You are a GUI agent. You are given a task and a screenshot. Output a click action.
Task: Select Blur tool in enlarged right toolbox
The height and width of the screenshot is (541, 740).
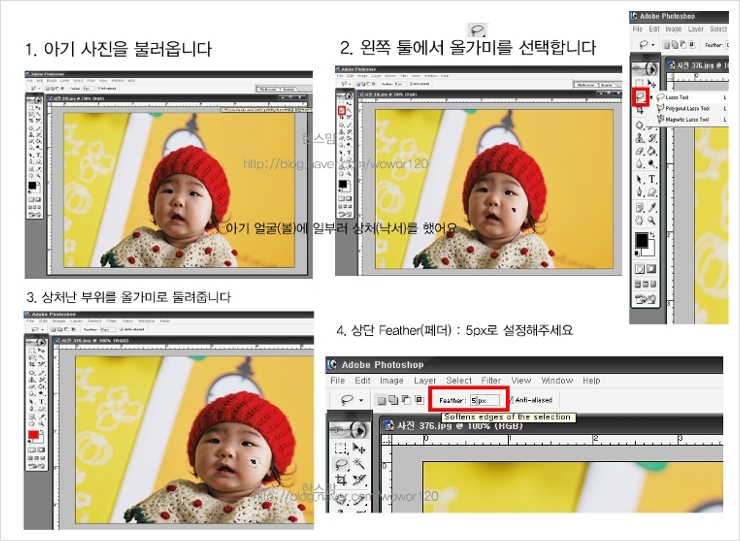639,163
